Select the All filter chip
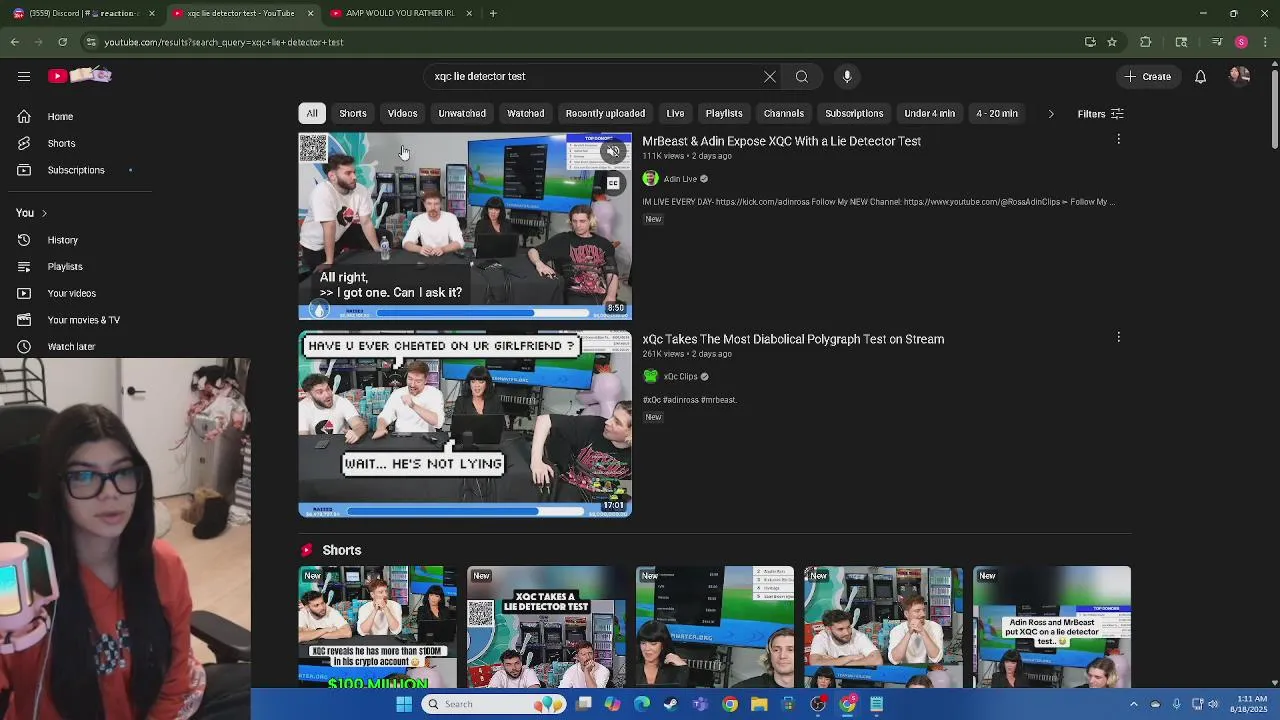 (x=312, y=113)
